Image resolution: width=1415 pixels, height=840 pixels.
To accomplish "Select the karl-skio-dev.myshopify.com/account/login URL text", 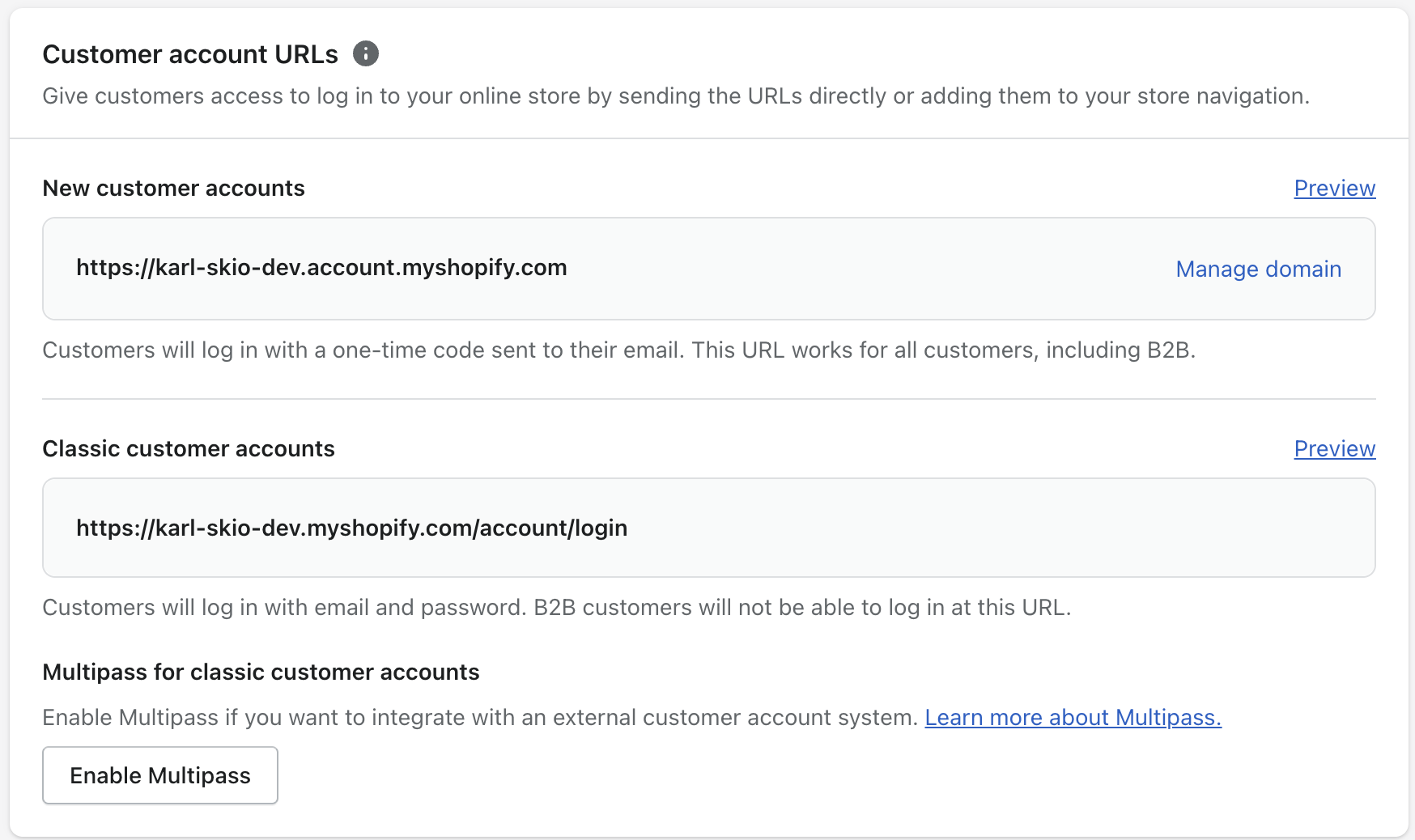I will (352, 528).
